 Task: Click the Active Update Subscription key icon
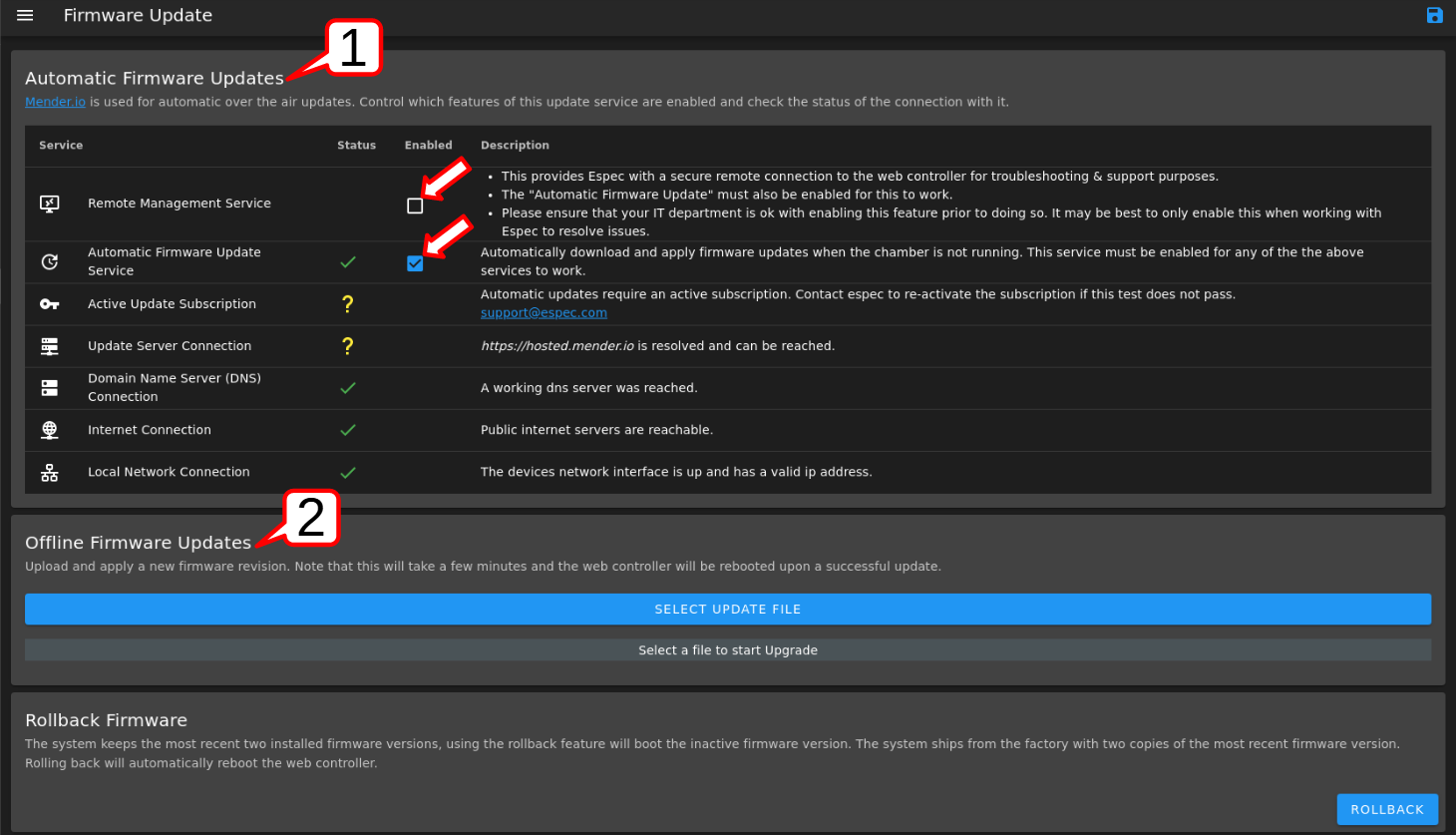49,304
